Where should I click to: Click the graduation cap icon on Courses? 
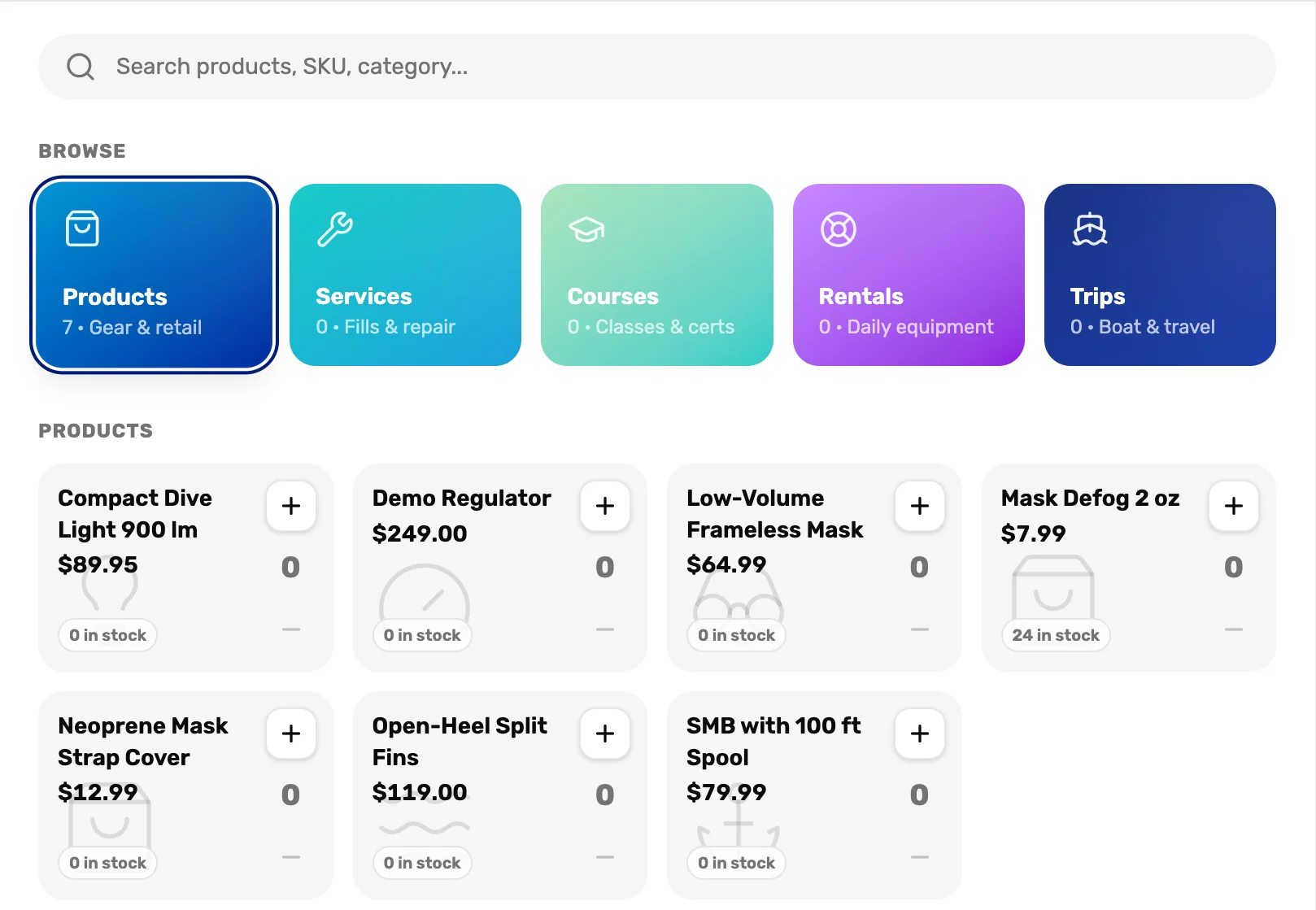pos(586,229)
